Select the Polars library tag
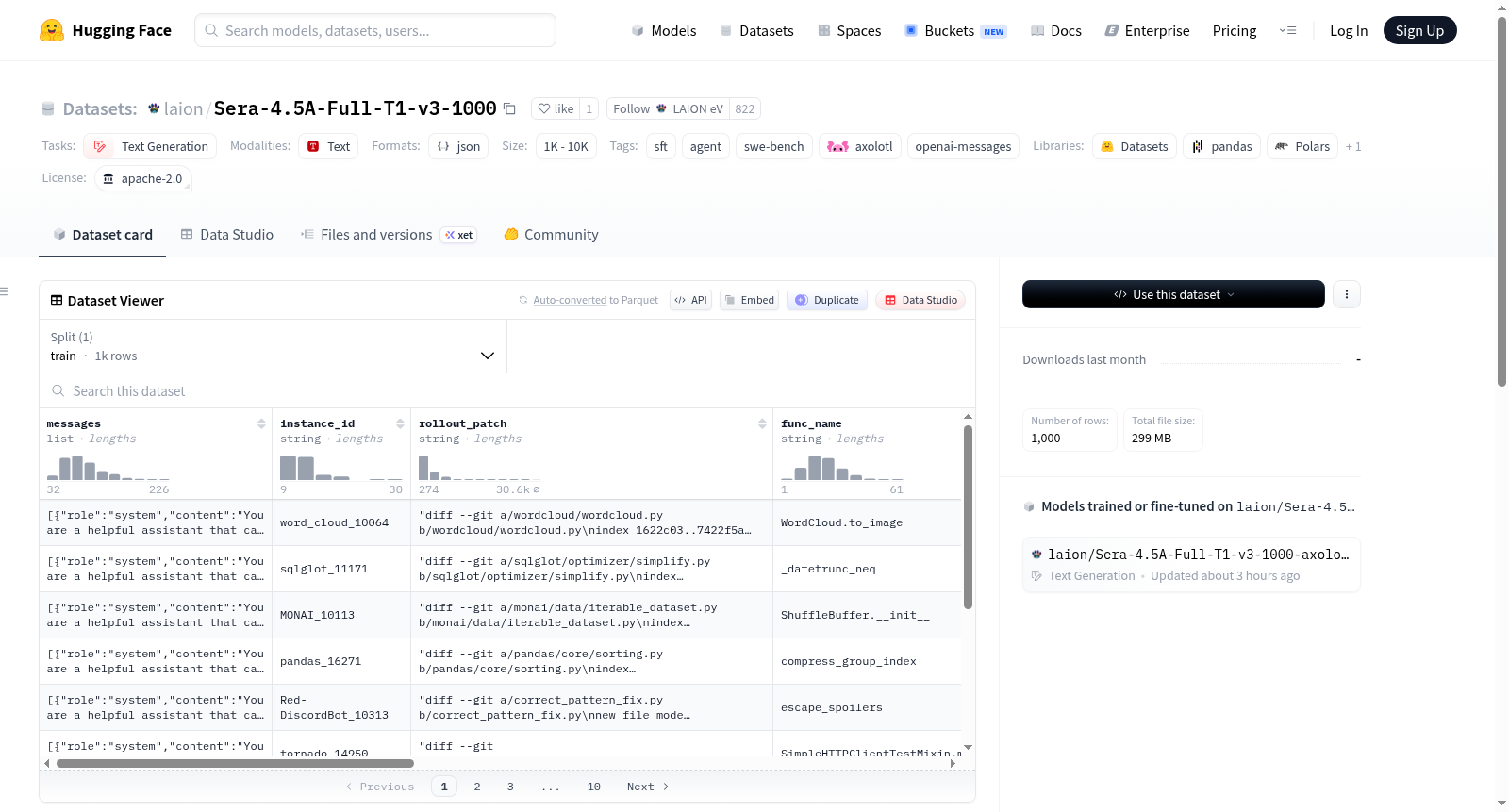 tap(1302, 146)
